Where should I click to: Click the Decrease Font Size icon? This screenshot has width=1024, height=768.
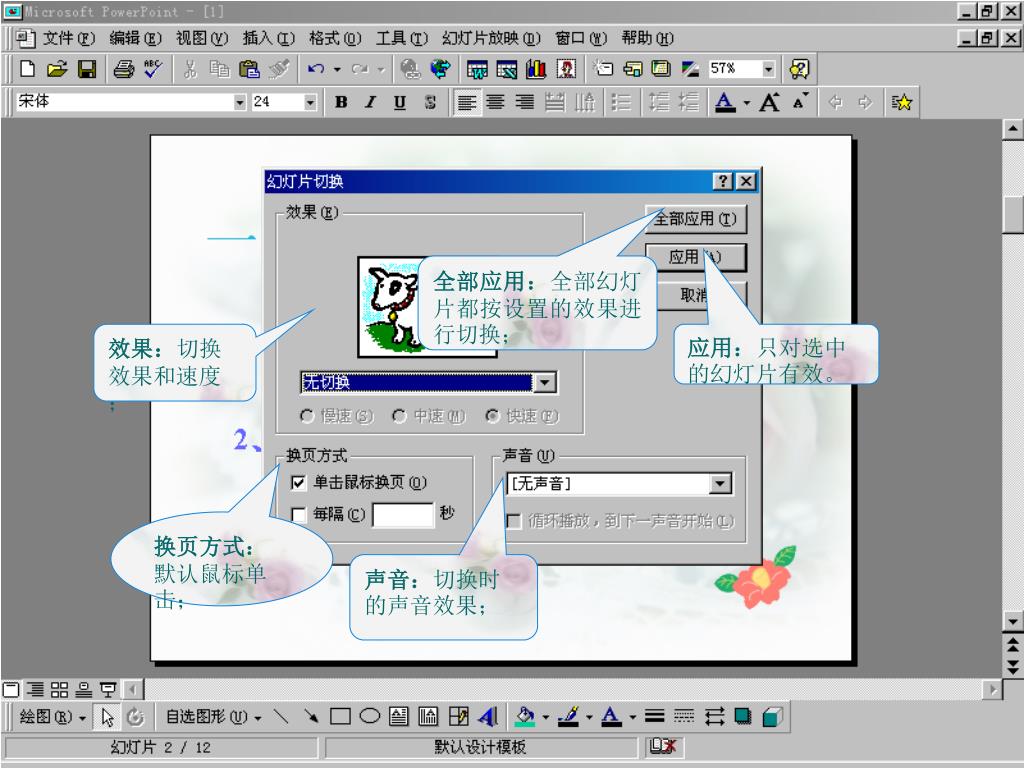[800, 102]
